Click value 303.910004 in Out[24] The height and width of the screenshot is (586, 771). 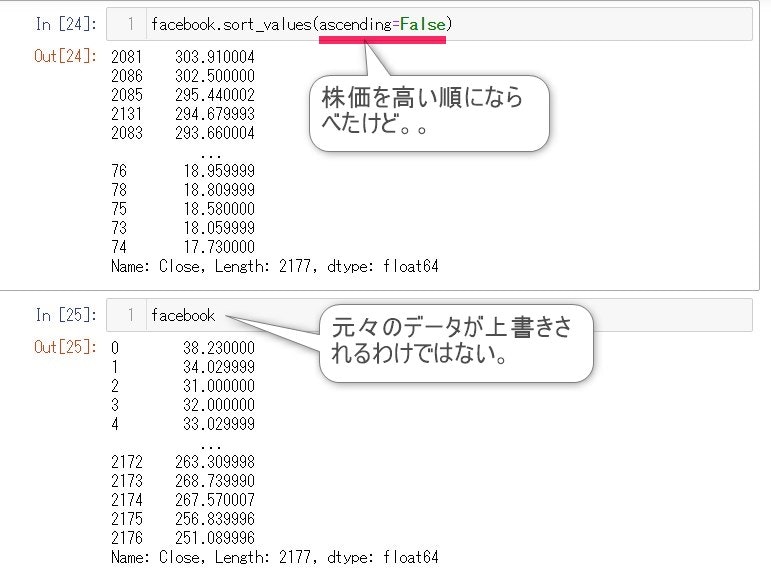(215, 57)
